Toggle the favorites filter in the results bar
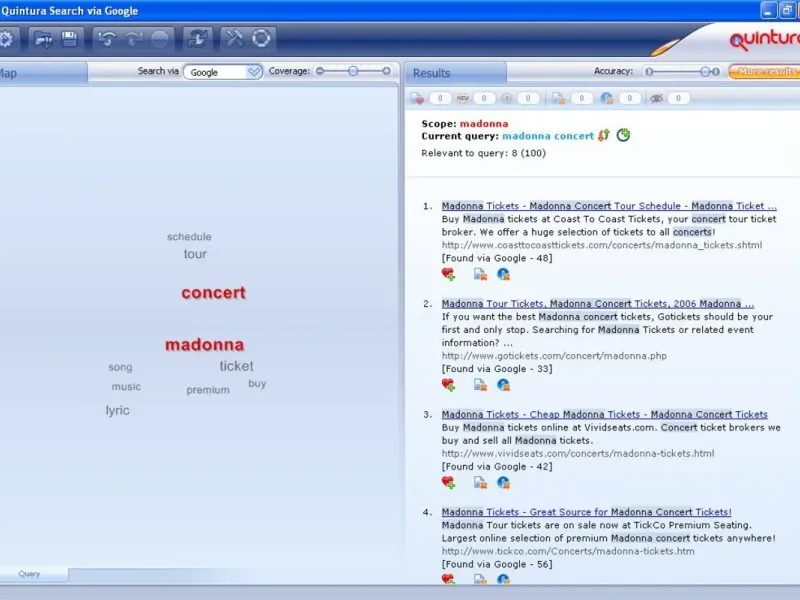Viewport: 800px width, 600px height. click(x=417, y=98)
